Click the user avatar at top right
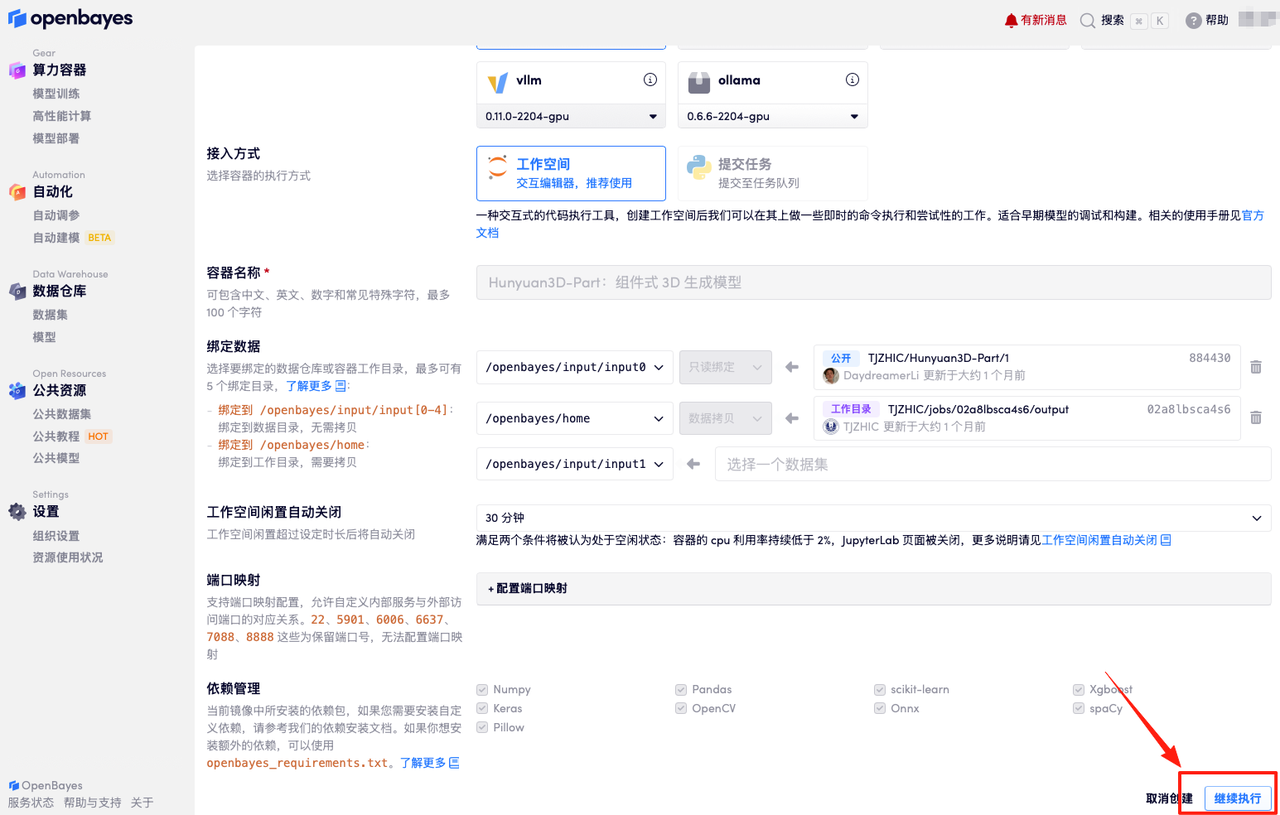The height and width of the screenshot is (815, 1280). point(1256,20)
